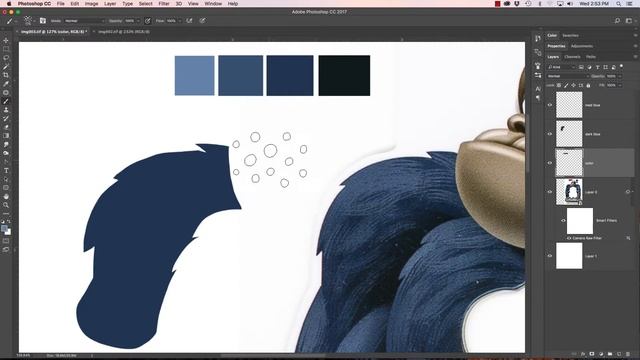Select the Rectangular Marquee tool
Viewport: 640px width, 360px height.
coord(6,49)
